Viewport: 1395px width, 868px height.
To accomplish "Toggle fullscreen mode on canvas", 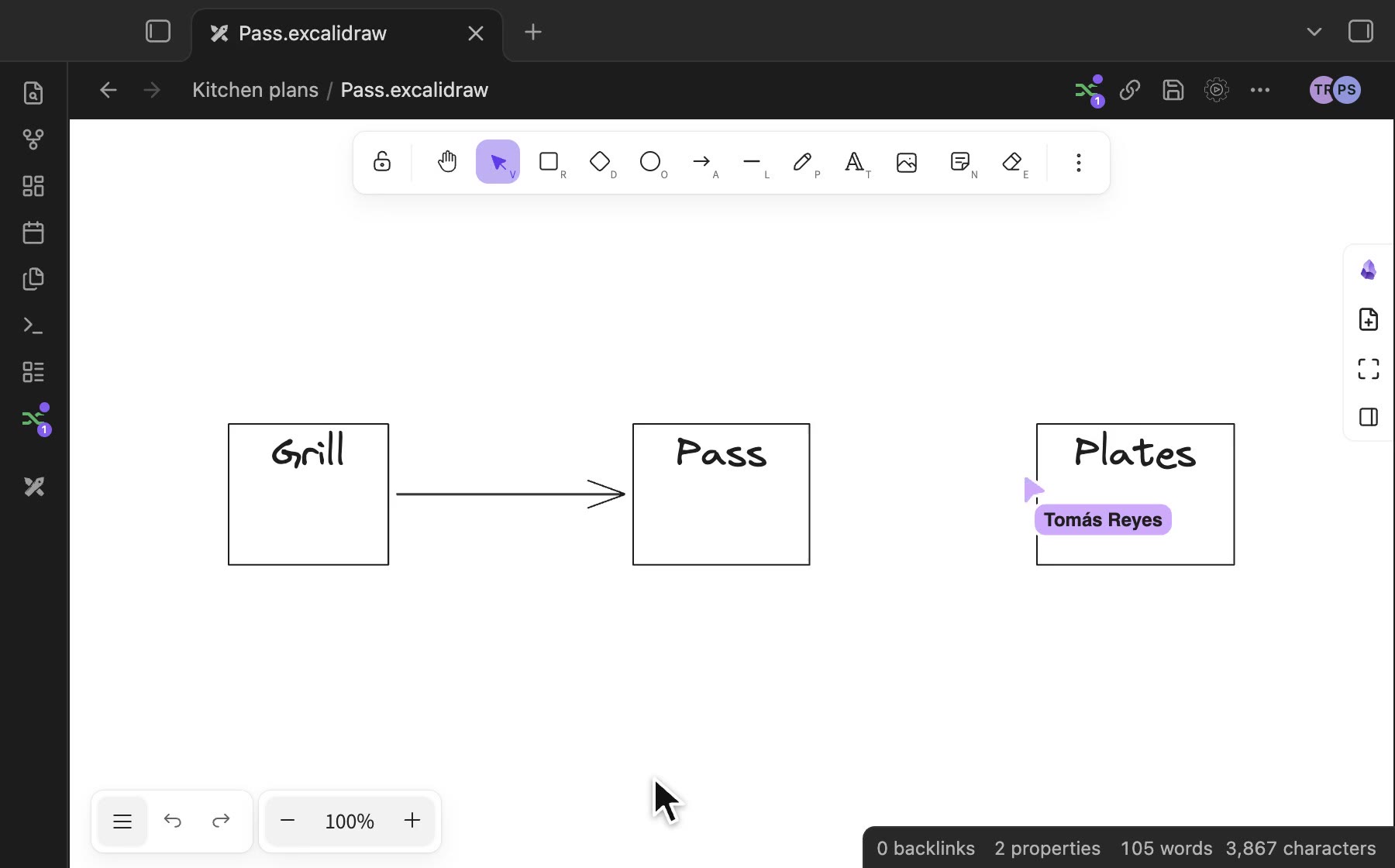I will point(1369,369).
